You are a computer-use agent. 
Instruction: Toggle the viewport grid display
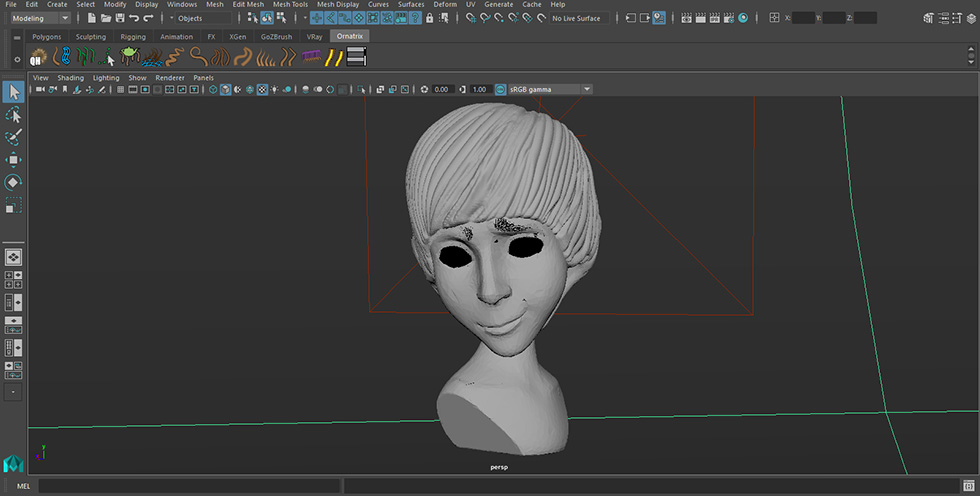tap(120, 89)
